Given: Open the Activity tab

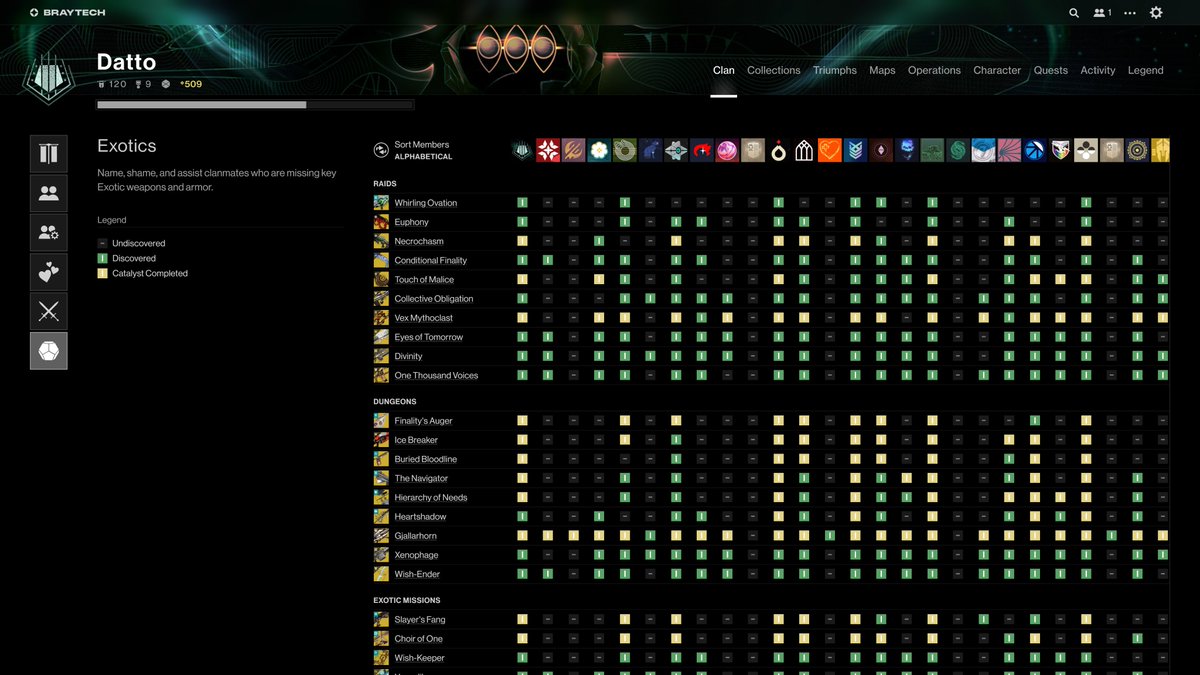Looking at the screenshot, I should pyautogui.click(x=1098, y=70).
